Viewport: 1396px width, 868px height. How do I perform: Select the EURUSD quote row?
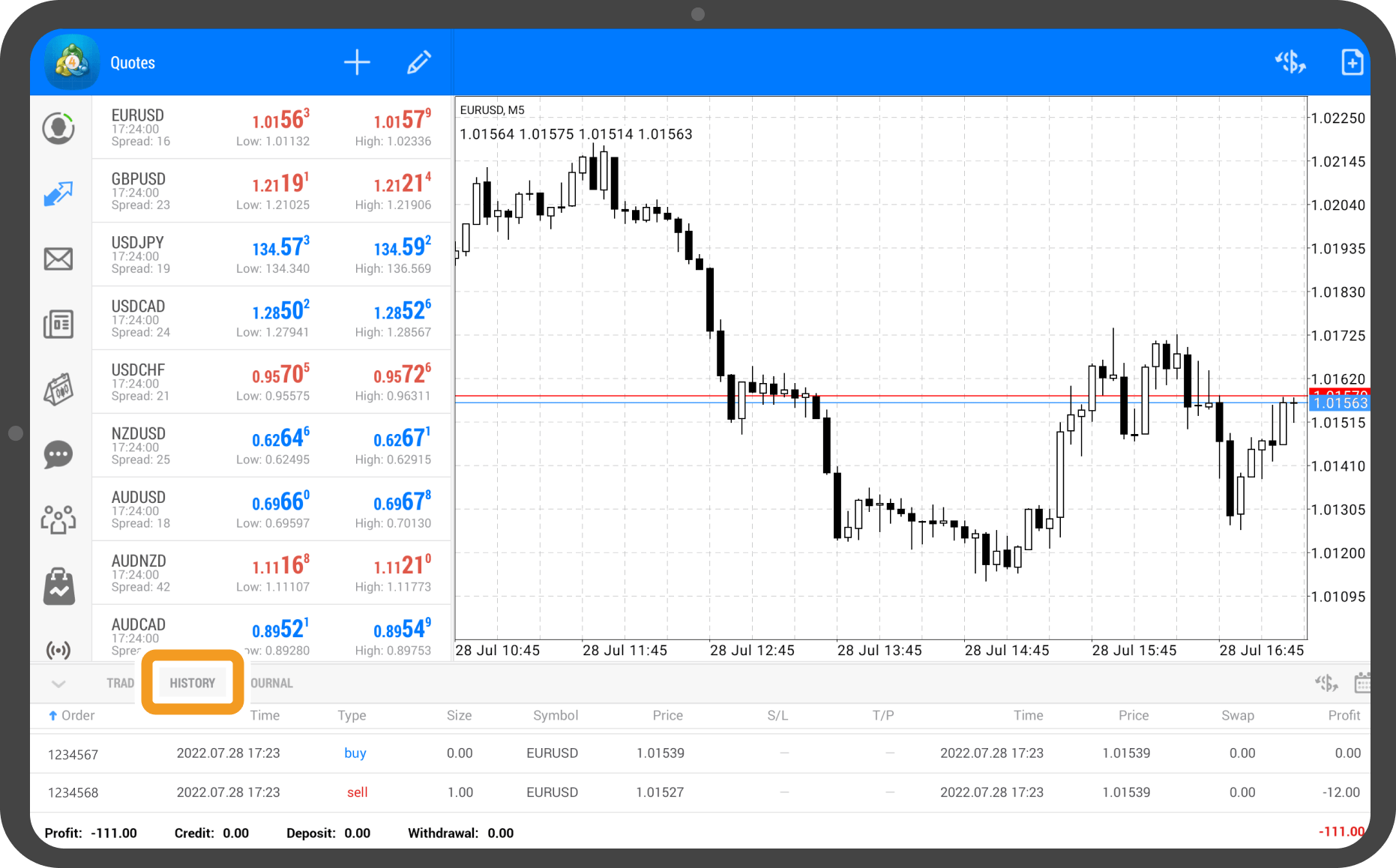pos(271,127)
